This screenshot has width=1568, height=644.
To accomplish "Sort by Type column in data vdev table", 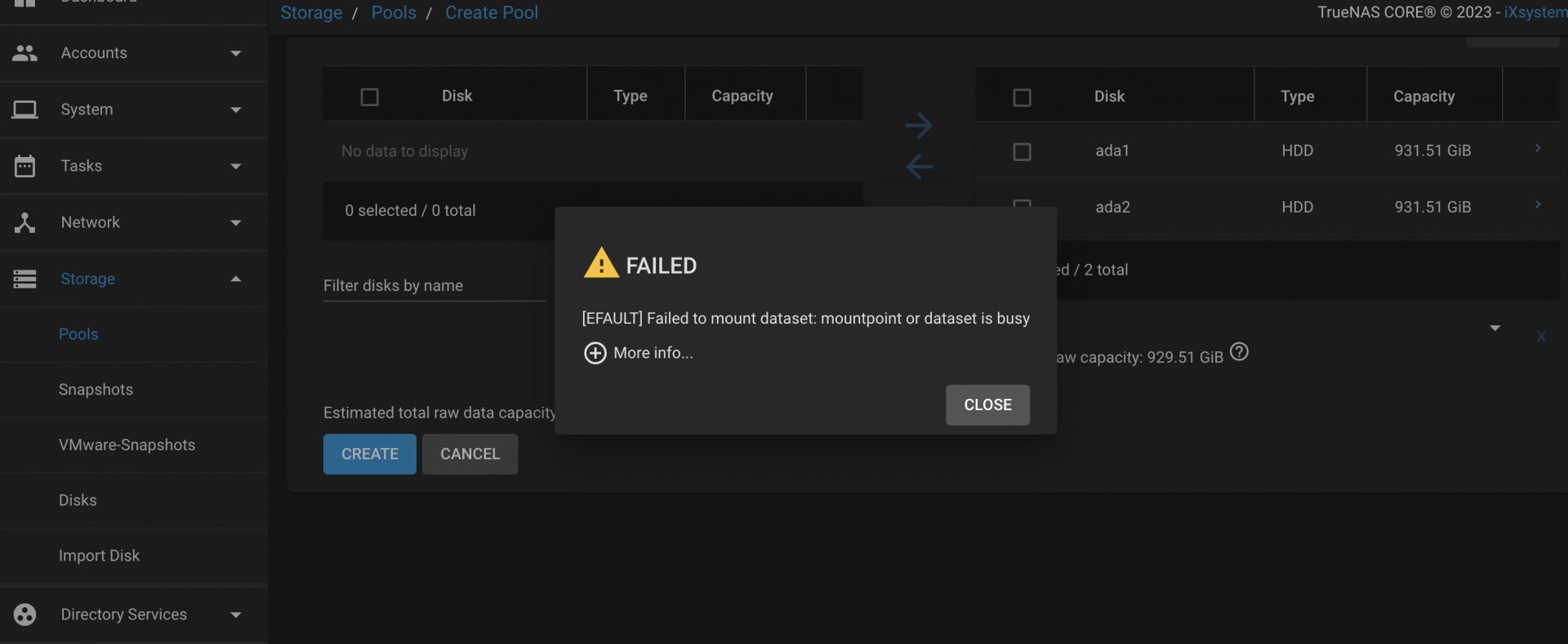I will click(x=1297, y=96).
